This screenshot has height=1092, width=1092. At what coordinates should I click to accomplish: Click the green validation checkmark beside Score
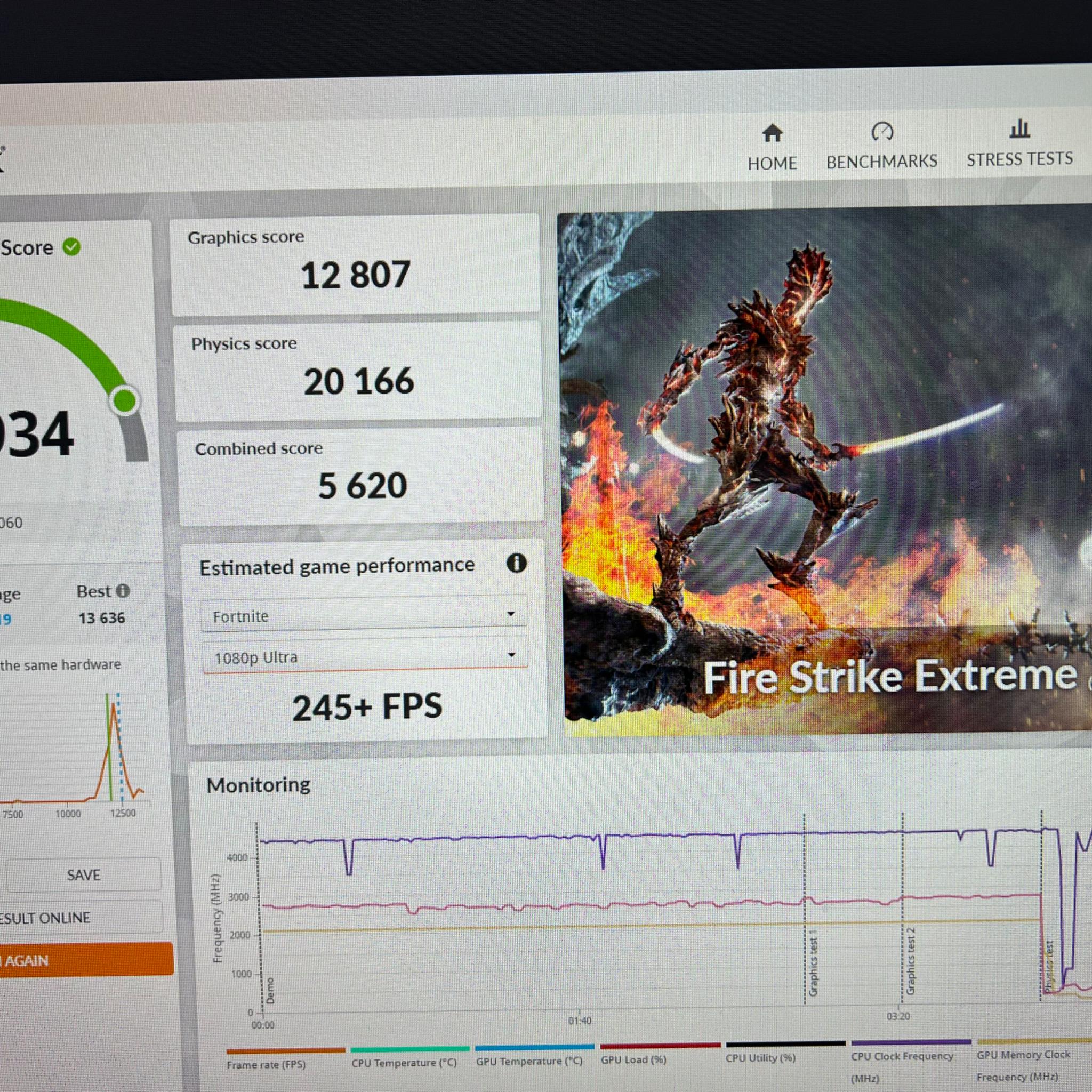[x=71, y=247]
